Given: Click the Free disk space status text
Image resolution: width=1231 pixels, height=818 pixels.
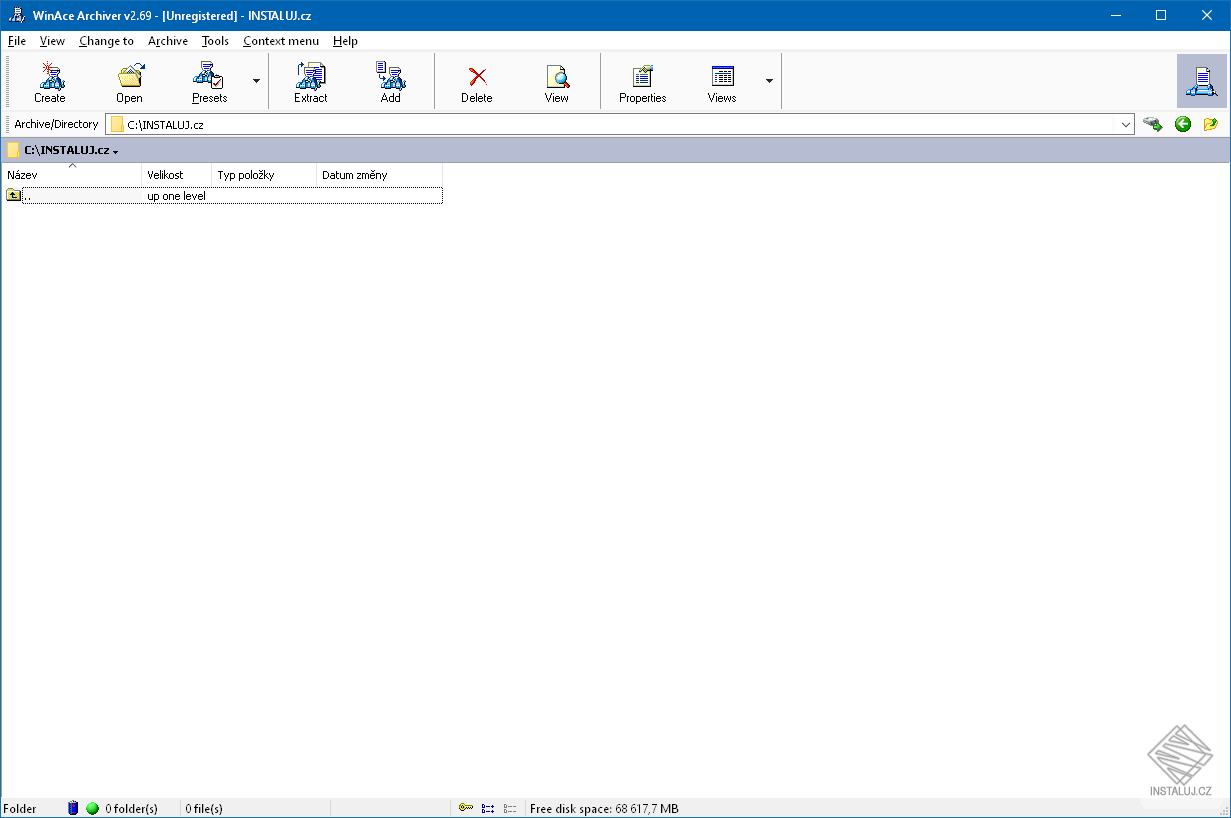Looking at the screenshot, I should [604, 809].
